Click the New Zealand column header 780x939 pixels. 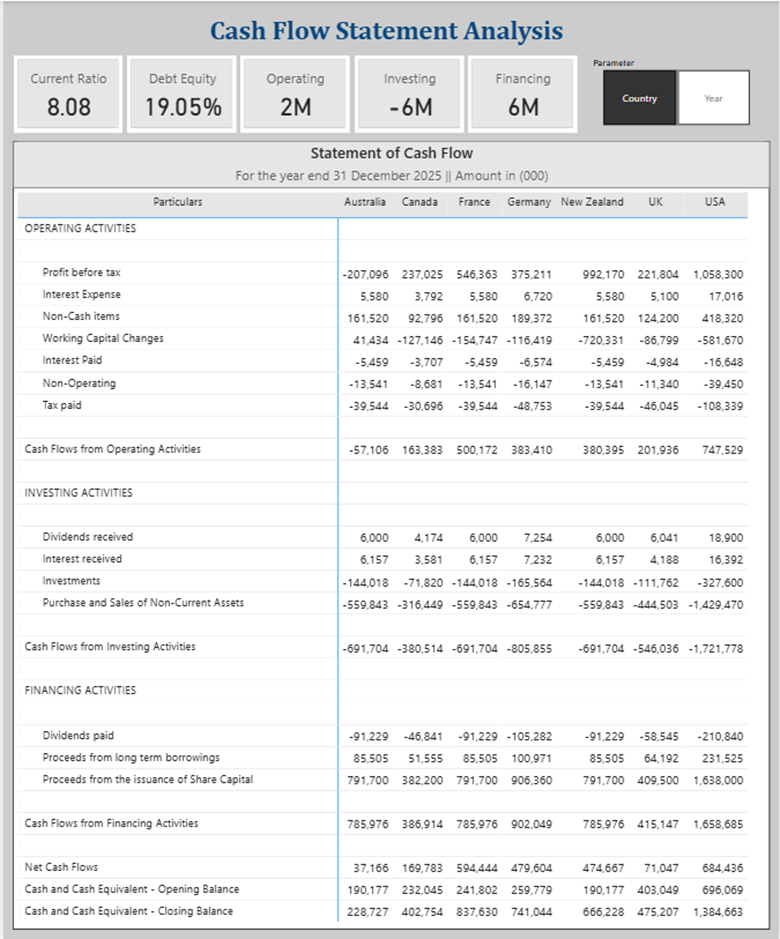(592, 202)
